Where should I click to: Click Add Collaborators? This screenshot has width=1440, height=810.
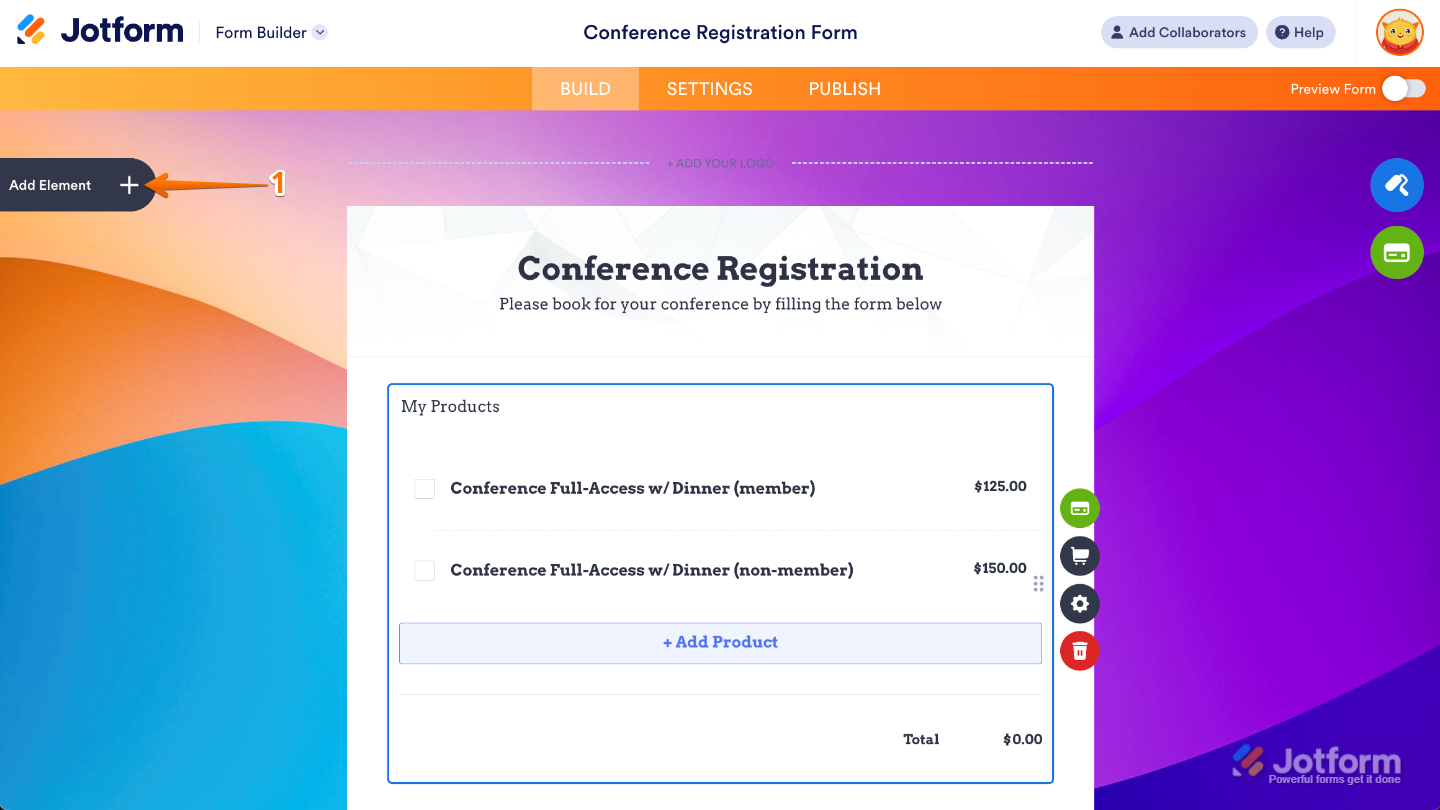click(x=1179, y=32)
